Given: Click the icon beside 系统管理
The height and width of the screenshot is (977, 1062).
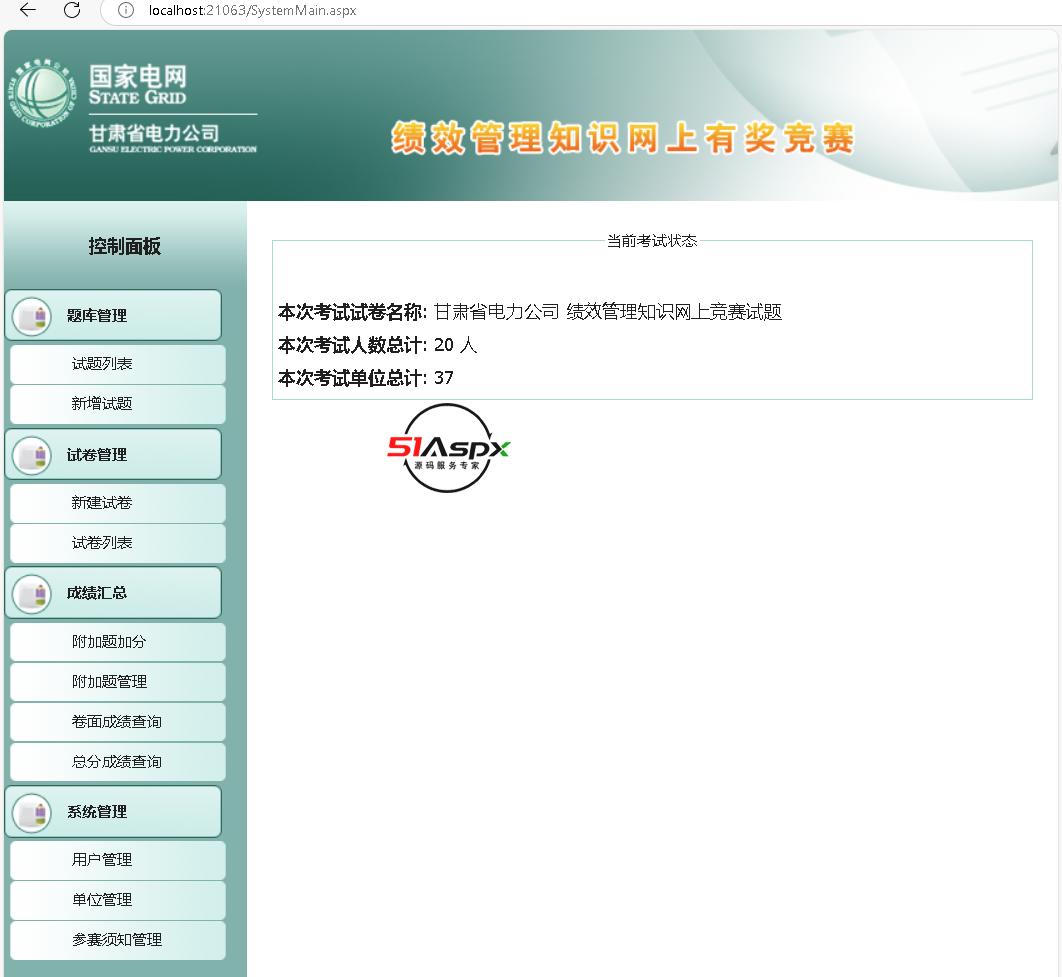Looking at the screenshot, I should point(32,812).
